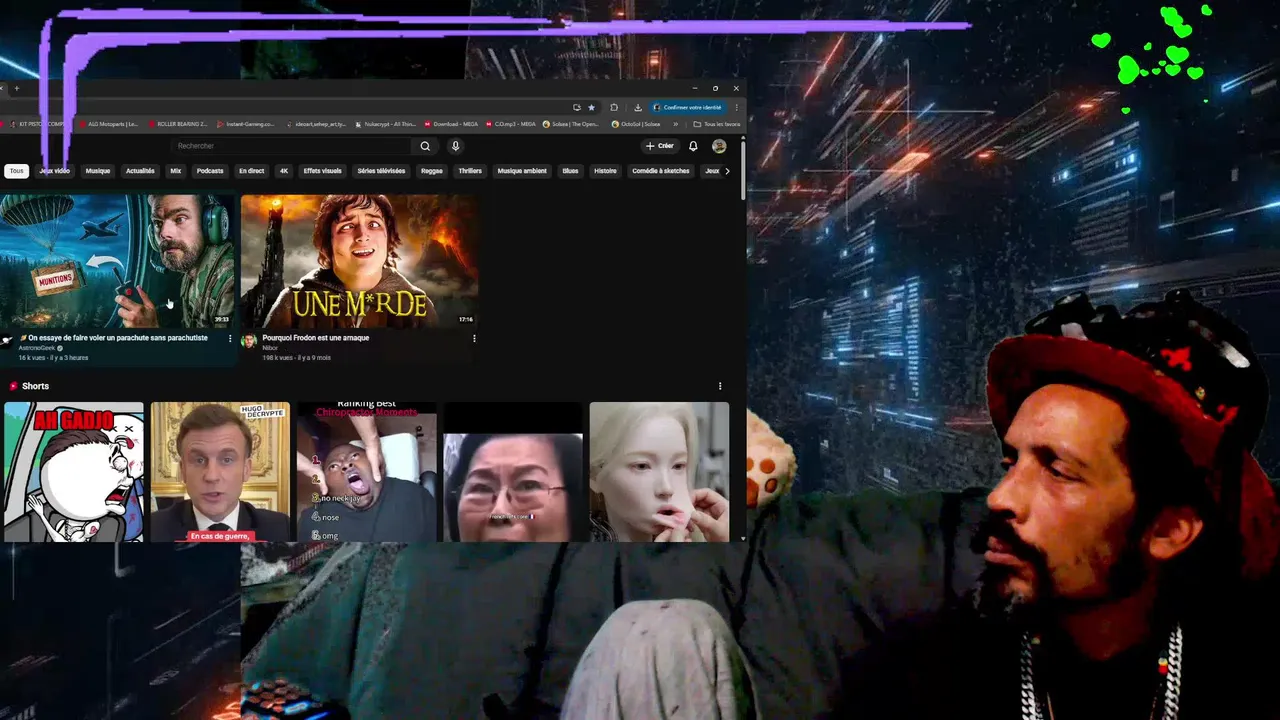
Task: Open the Nulacrypt bookmark
Action: coord(385,124)
